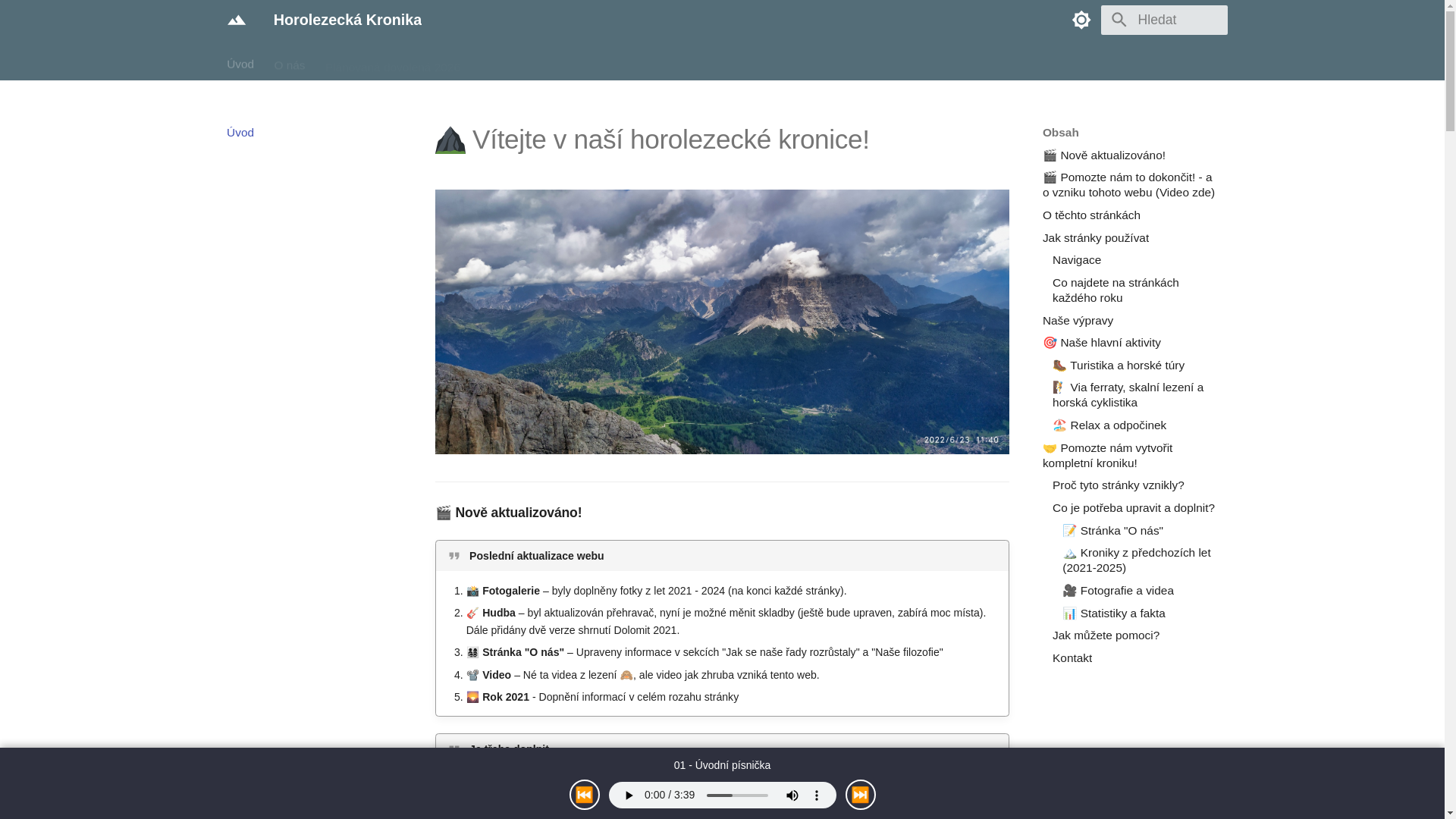Open Kroniky z předchozích let (2021-2025)
This screenshot has width=1456, height=819.
tap(1137, 560)
